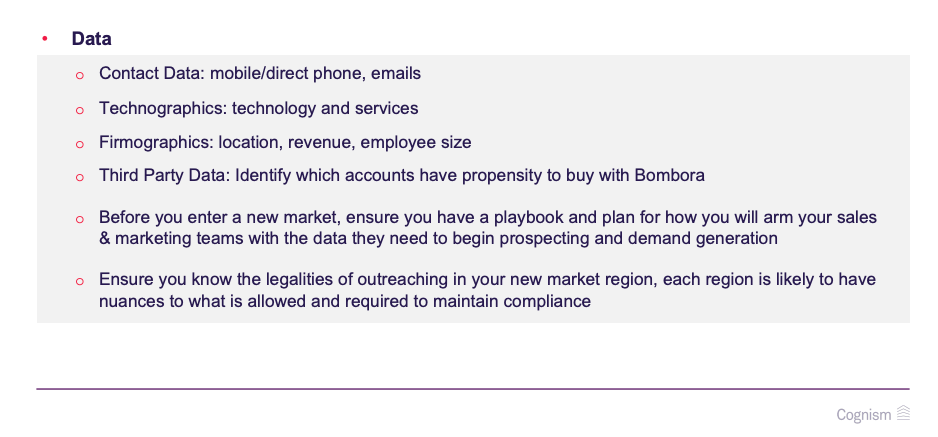Viewport: 938px width, 437px height.
Task: Click the bullet before 'Ensure you know'
Action: pyautogui.click(x=80, y=282)
